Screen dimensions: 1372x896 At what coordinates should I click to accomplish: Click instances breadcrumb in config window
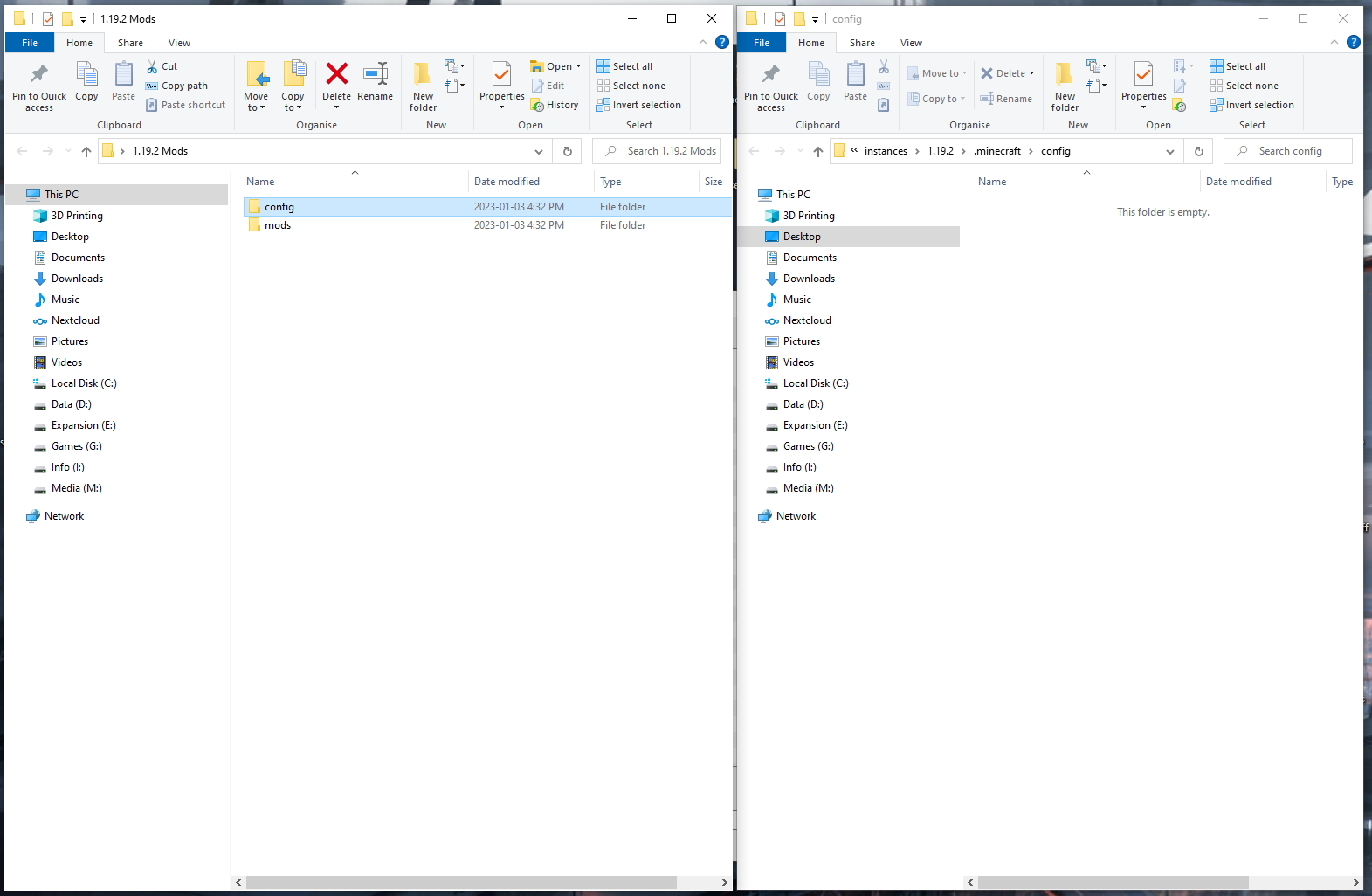click(x=886, y=151)
